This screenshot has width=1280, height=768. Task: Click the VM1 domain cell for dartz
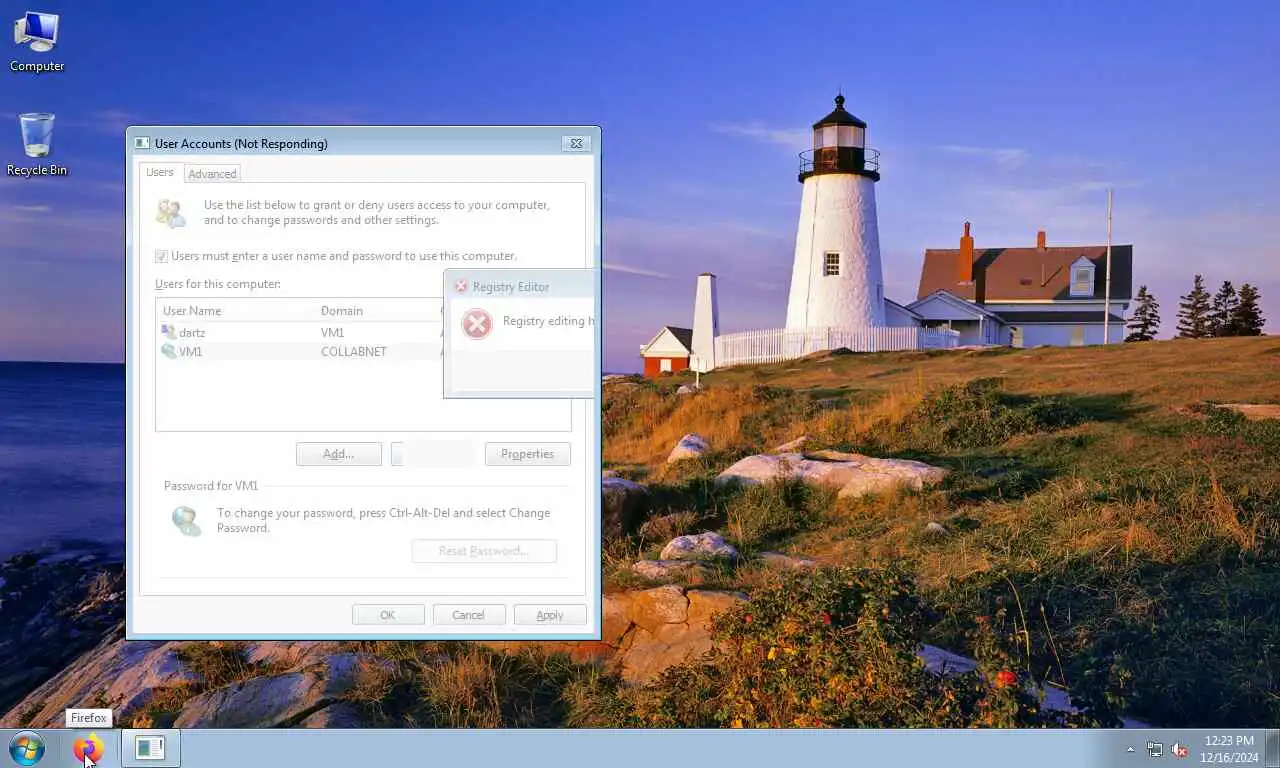pyautogui.click(x=333, y=333)
